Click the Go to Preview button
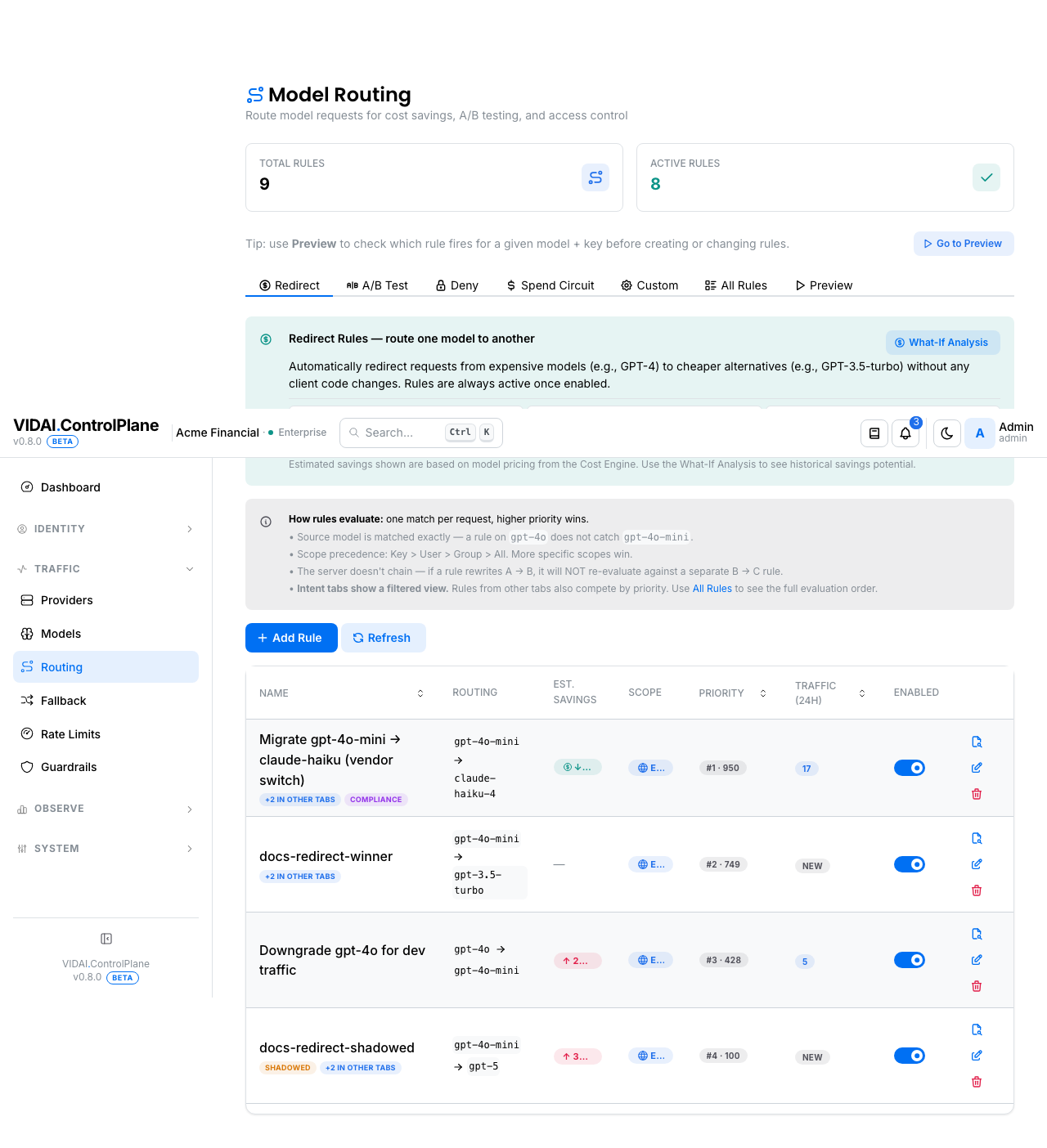1047x1148 pixels. pyautogui.click(x=964, y=244)
